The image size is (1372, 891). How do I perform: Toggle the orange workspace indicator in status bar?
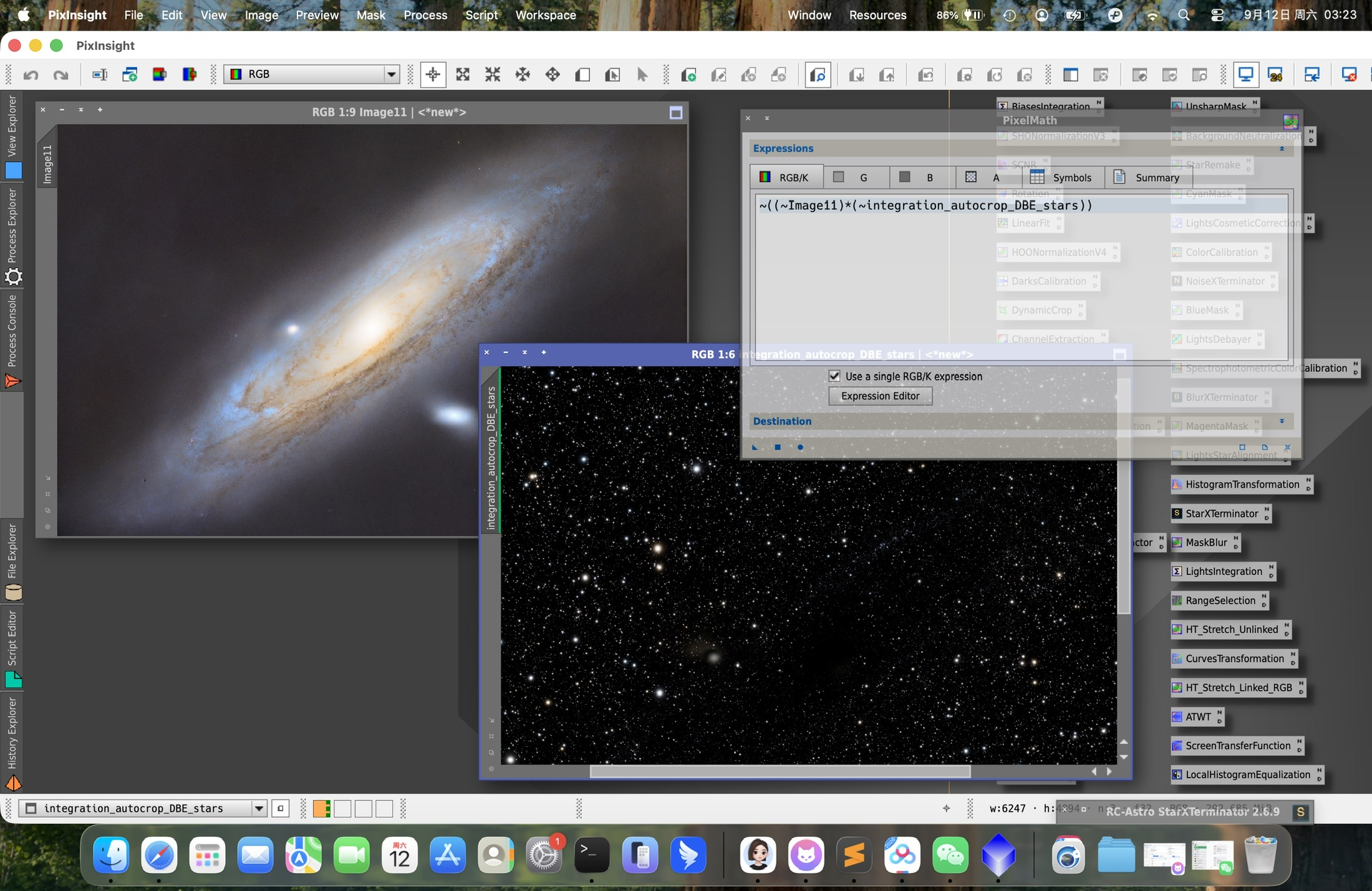[322, 809]
